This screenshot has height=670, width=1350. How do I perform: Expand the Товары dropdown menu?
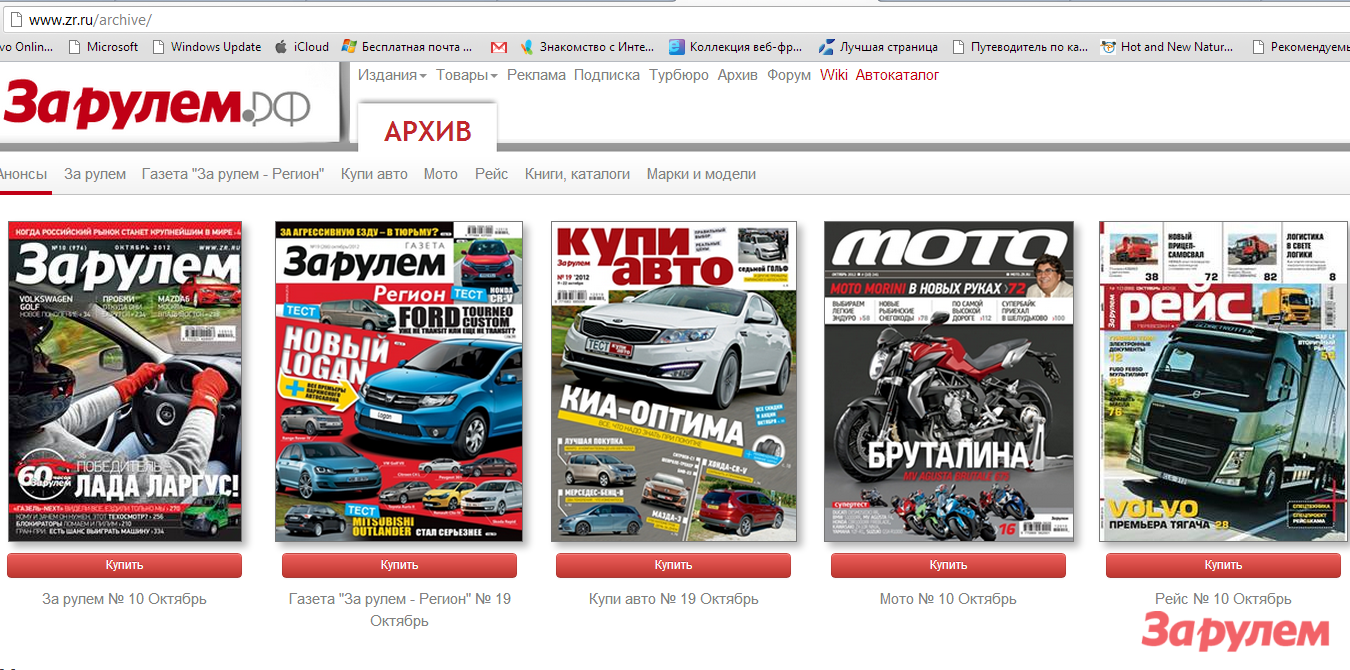pyautogui.click(x=466, y=75)
